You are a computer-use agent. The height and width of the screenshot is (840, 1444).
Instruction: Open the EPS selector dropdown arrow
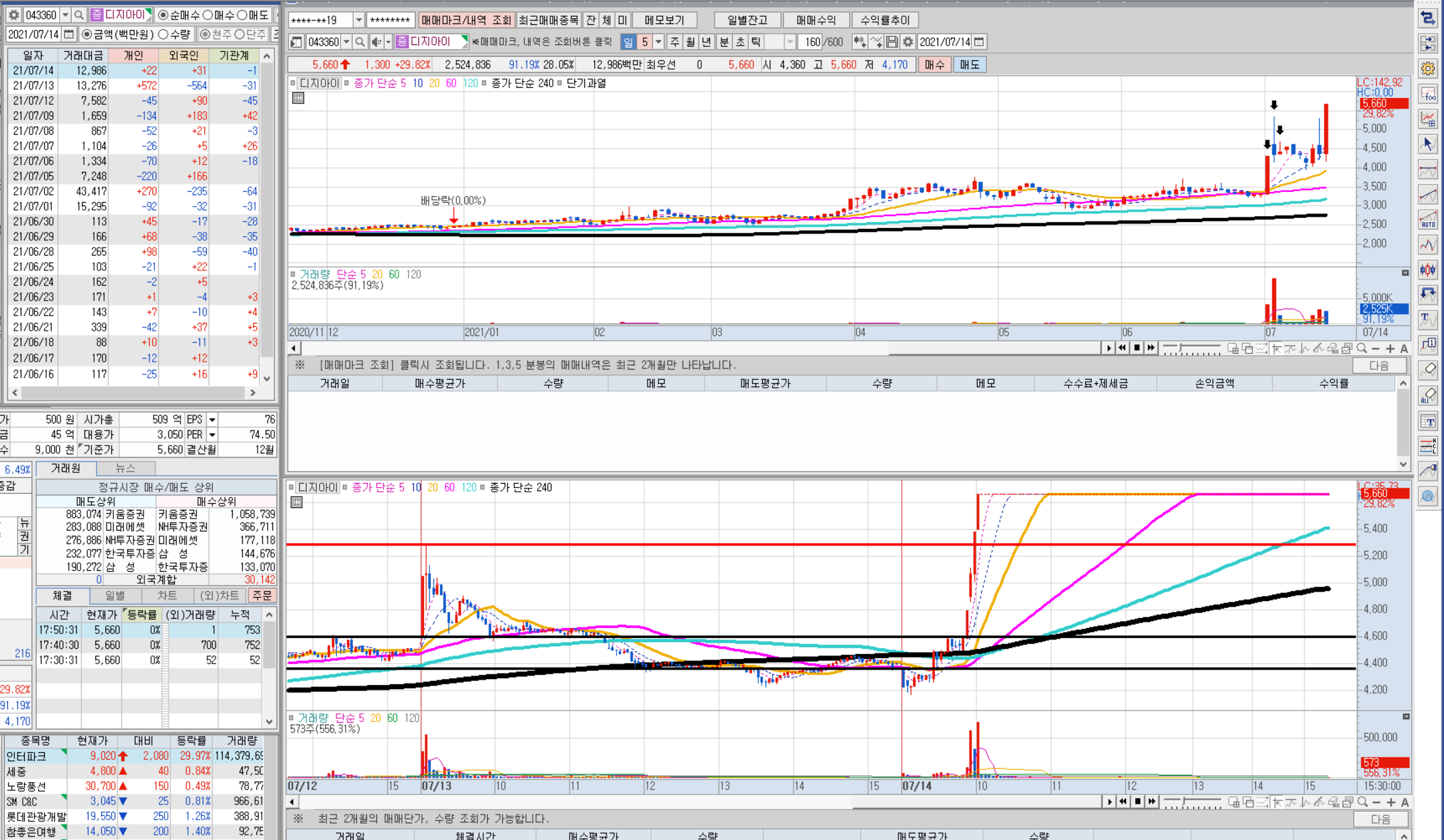[x=212, y=419]
